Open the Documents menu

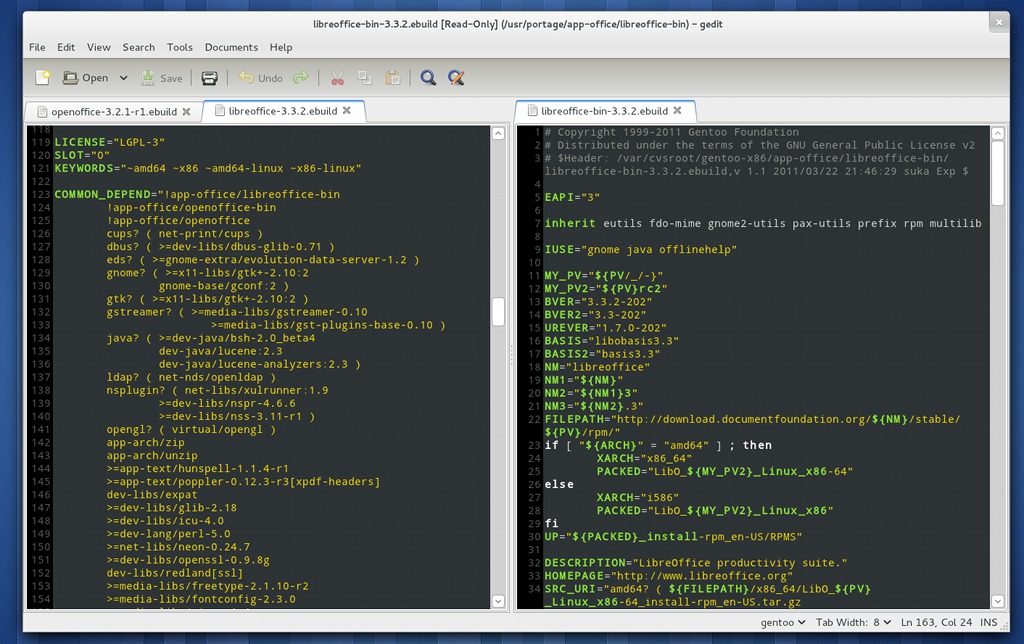pyautogui.click(x=231, y=47)
